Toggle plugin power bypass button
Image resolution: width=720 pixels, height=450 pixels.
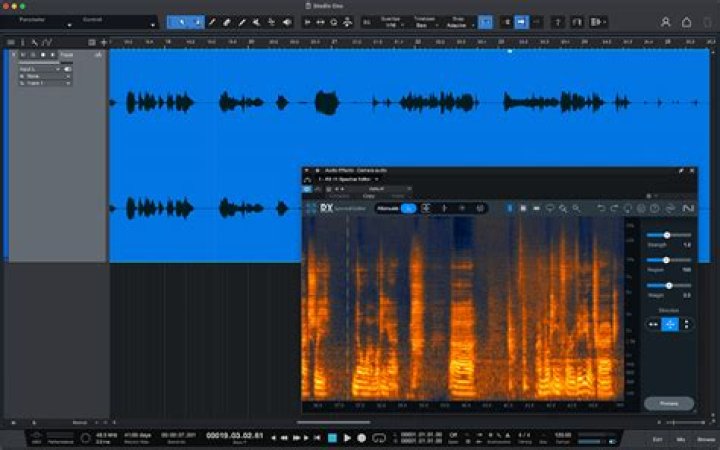pyautogui.click(x=307, y=189)
